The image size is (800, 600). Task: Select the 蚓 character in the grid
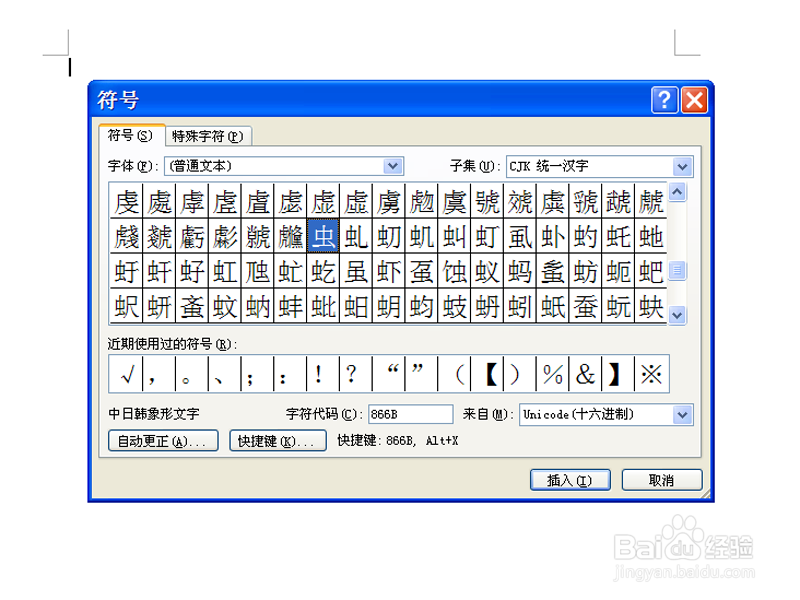click(519, 307)
